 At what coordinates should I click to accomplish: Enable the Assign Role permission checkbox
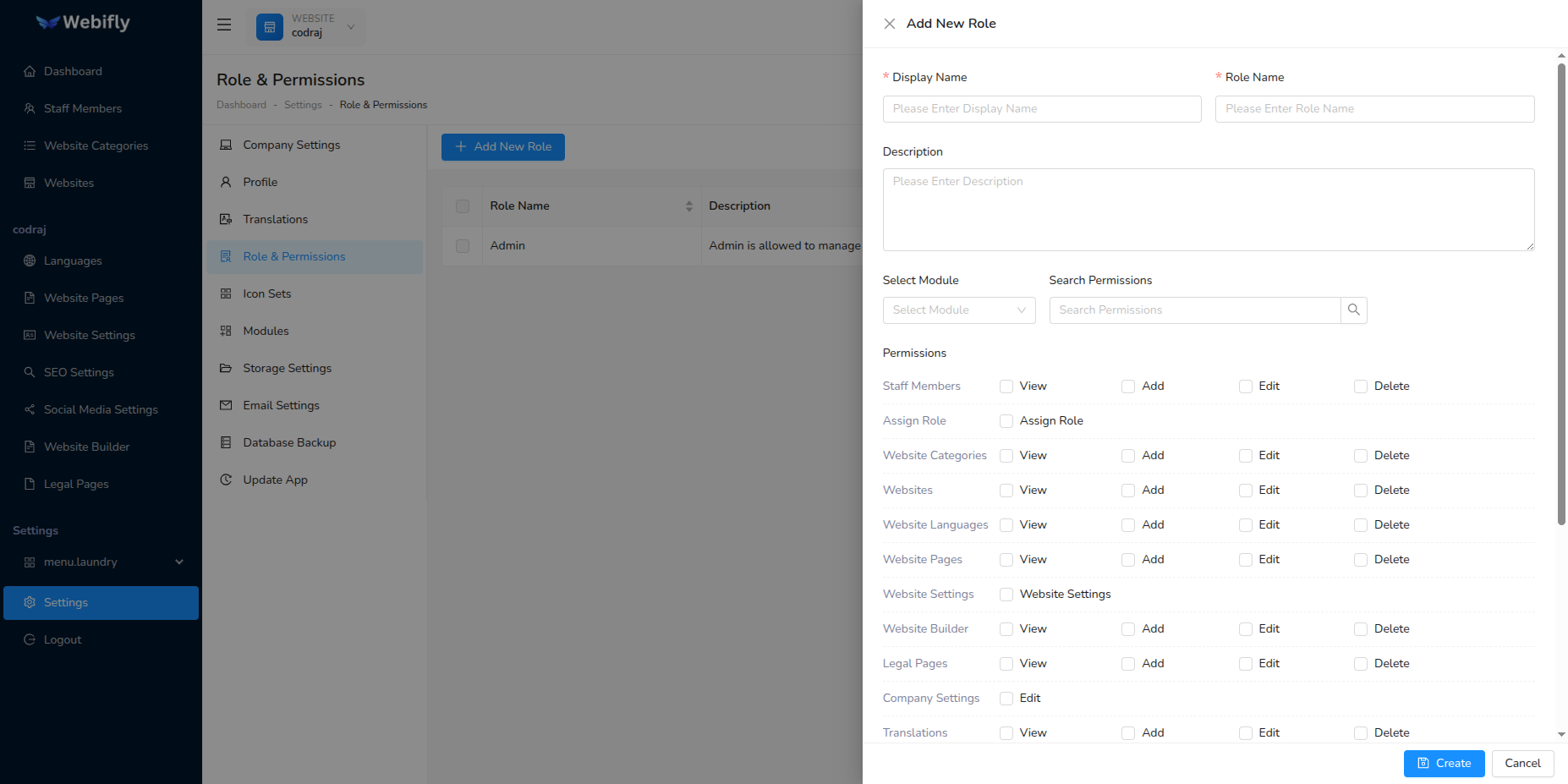[x=1006, y=420]
